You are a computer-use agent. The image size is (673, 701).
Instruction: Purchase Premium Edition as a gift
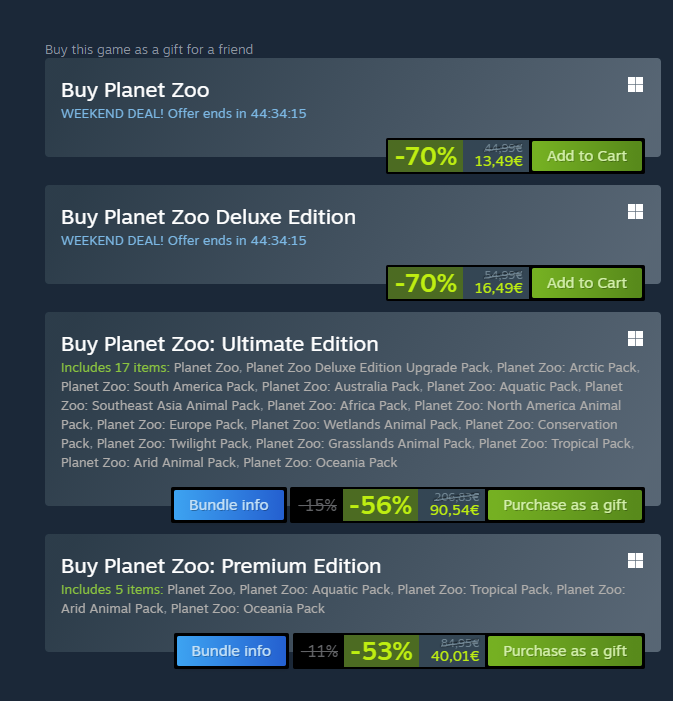click(x=565, y=651)
